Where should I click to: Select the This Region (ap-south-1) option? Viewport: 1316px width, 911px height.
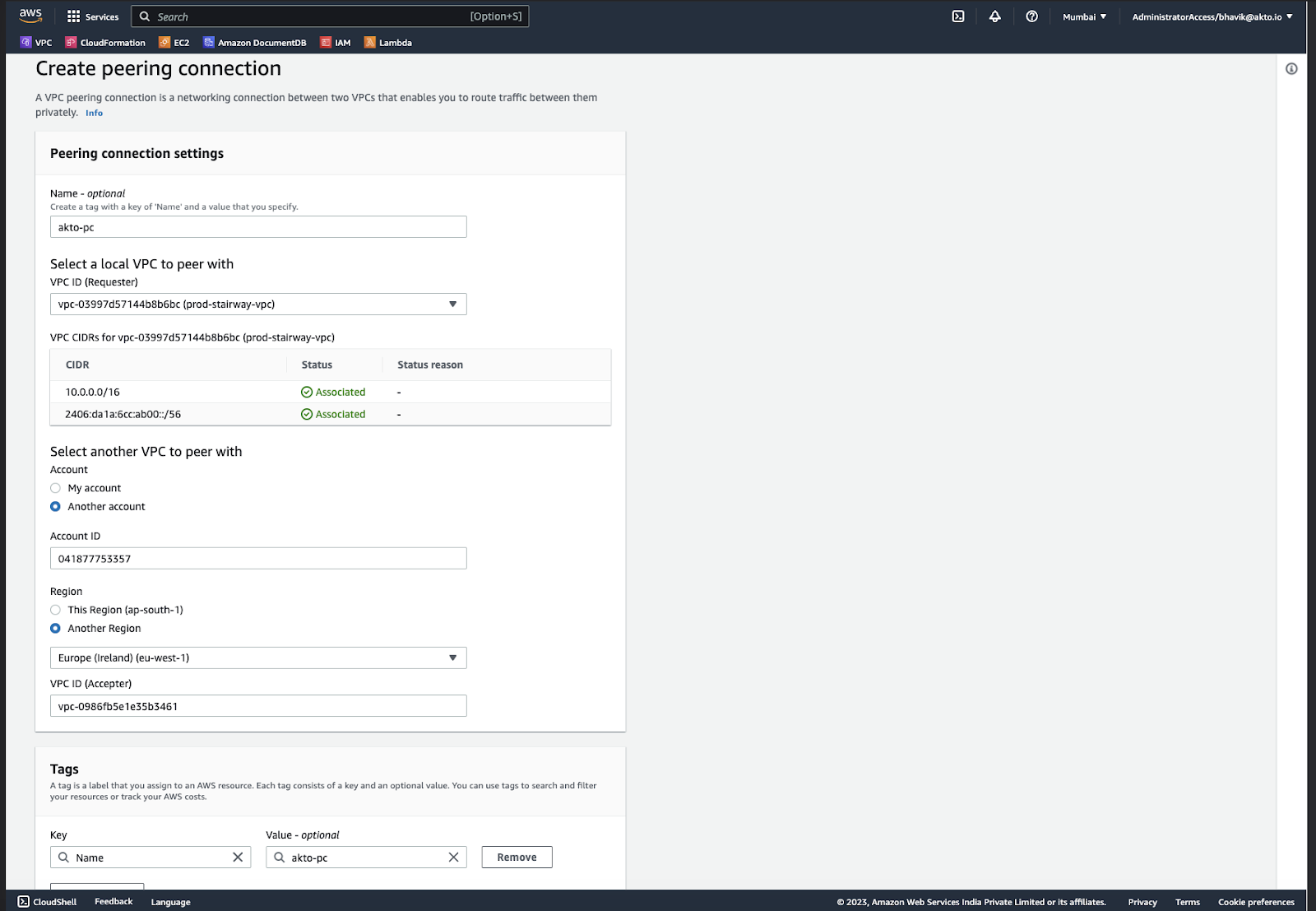pyautogui.click(x=56, y=610)
